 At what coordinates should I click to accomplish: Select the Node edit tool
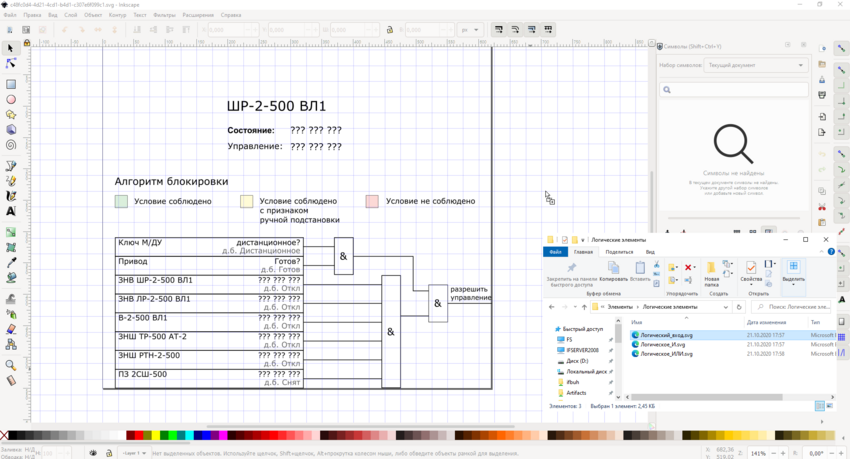11,63
